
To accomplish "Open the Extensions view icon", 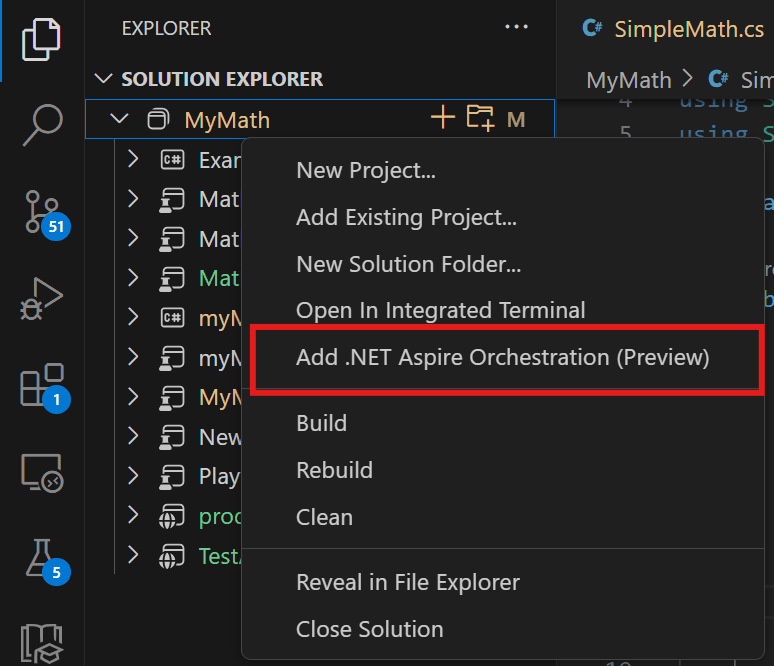I will (x=44, y=388).
